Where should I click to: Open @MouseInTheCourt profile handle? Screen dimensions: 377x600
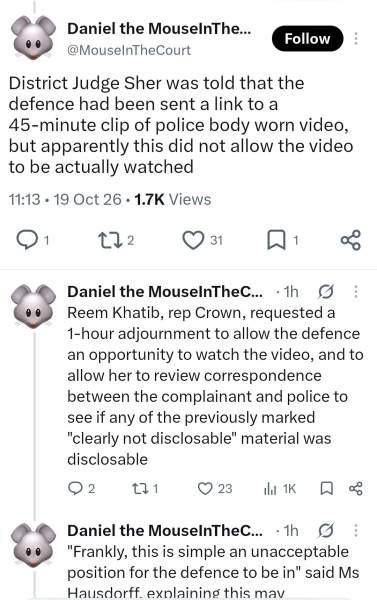[129, 50]
